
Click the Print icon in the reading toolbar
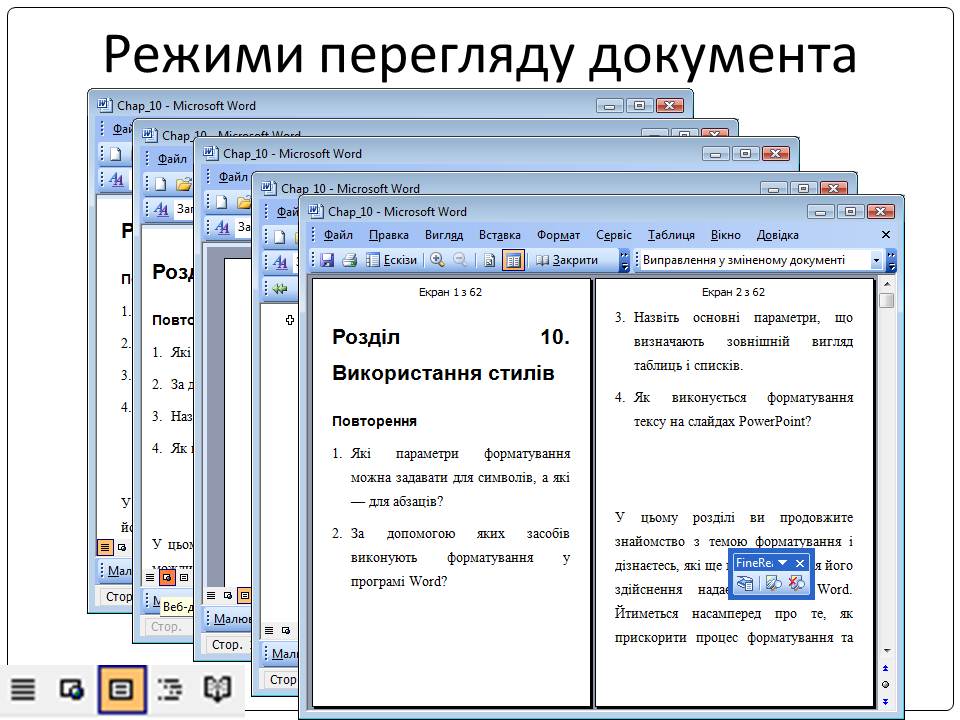click(x=349, y=260)
